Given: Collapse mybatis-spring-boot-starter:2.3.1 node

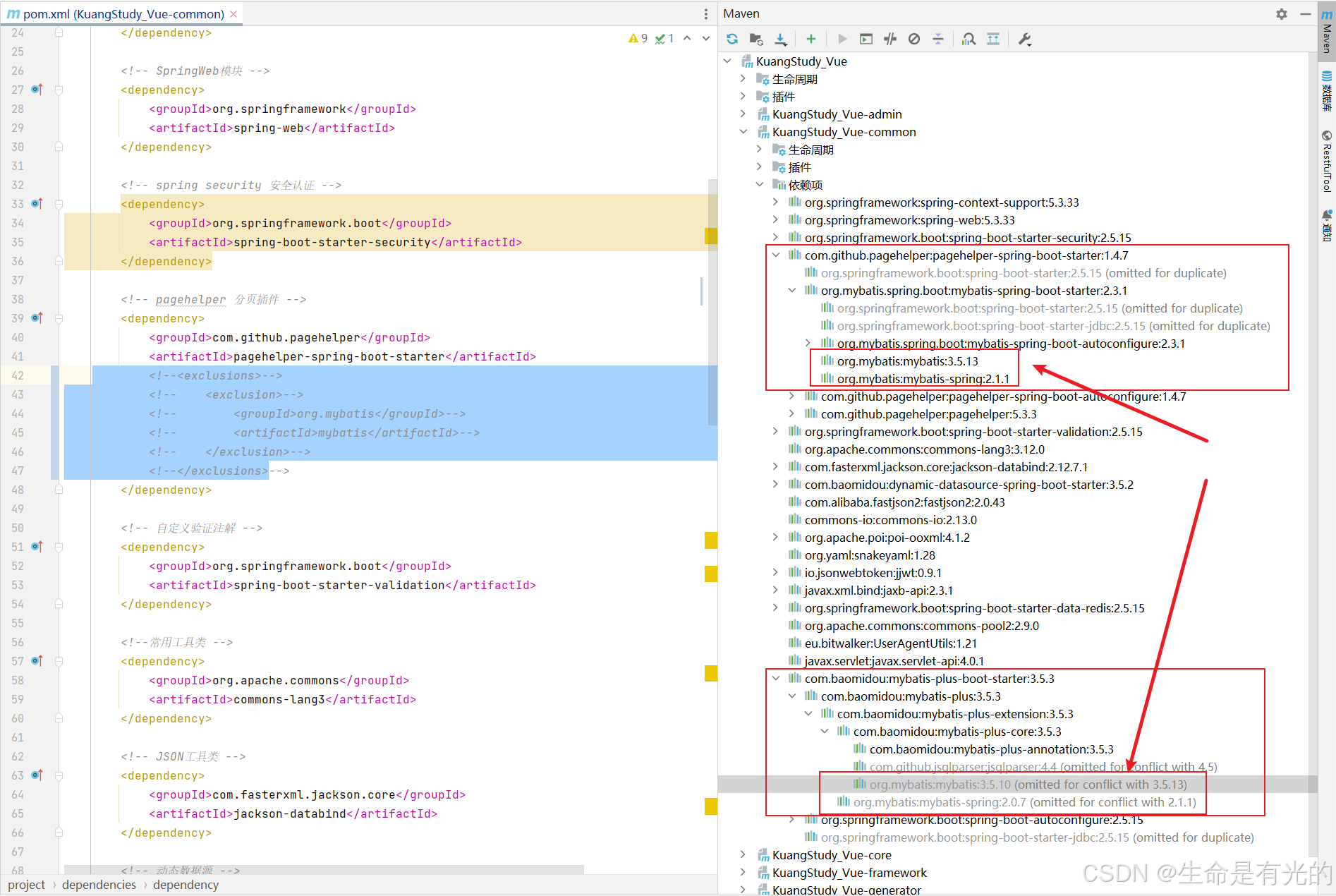Looking at the screenshot, I should point(791,291).
